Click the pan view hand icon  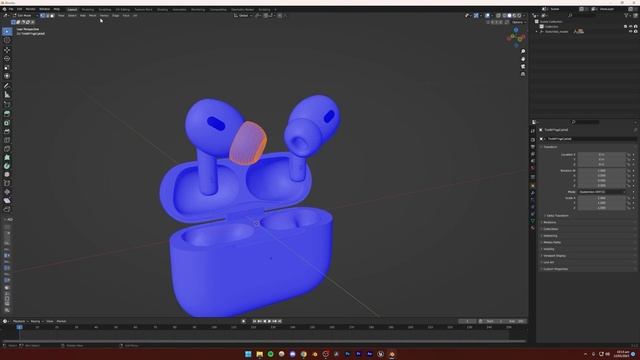tap(523, 59)
